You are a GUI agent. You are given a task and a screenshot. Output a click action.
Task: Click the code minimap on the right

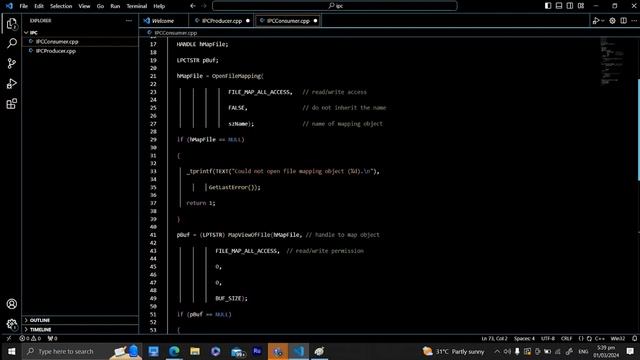click(612, 61)
